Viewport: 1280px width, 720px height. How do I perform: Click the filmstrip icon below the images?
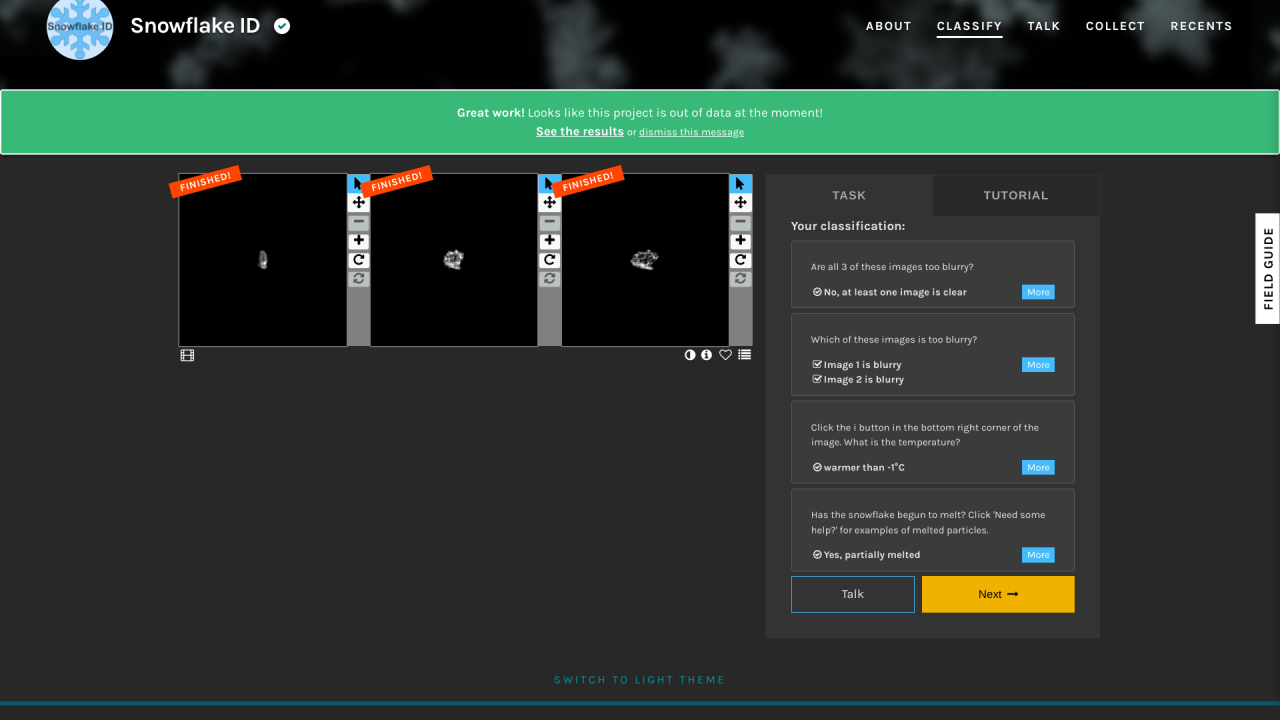pos(187,355)
